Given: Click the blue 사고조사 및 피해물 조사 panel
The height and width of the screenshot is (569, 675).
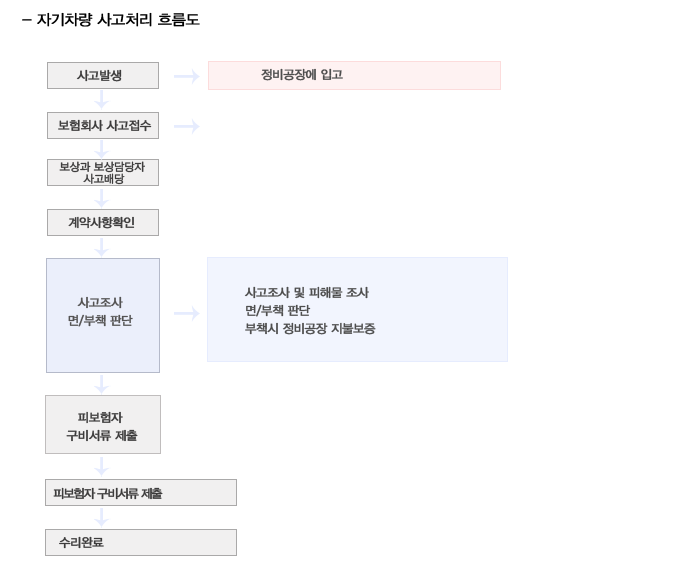Looking at the screenshot, I should (x=357, y=309).
